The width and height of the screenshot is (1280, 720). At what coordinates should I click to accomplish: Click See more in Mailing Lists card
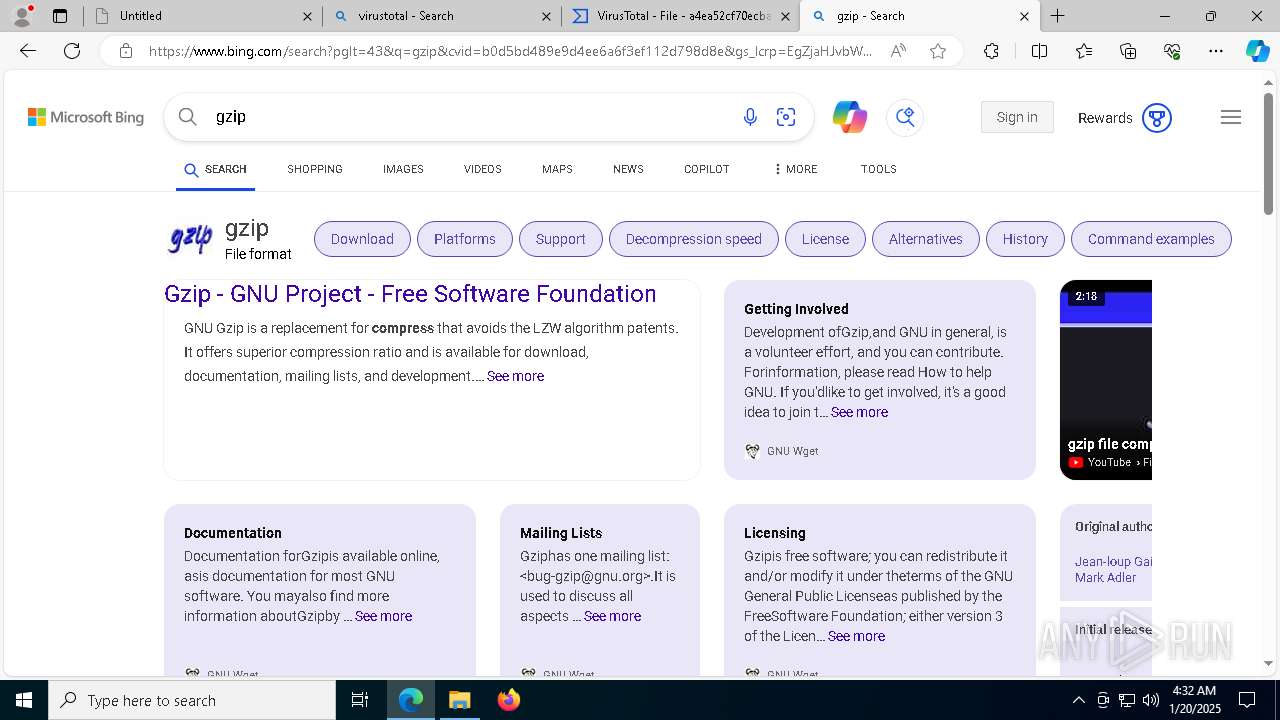click(612, 616)
